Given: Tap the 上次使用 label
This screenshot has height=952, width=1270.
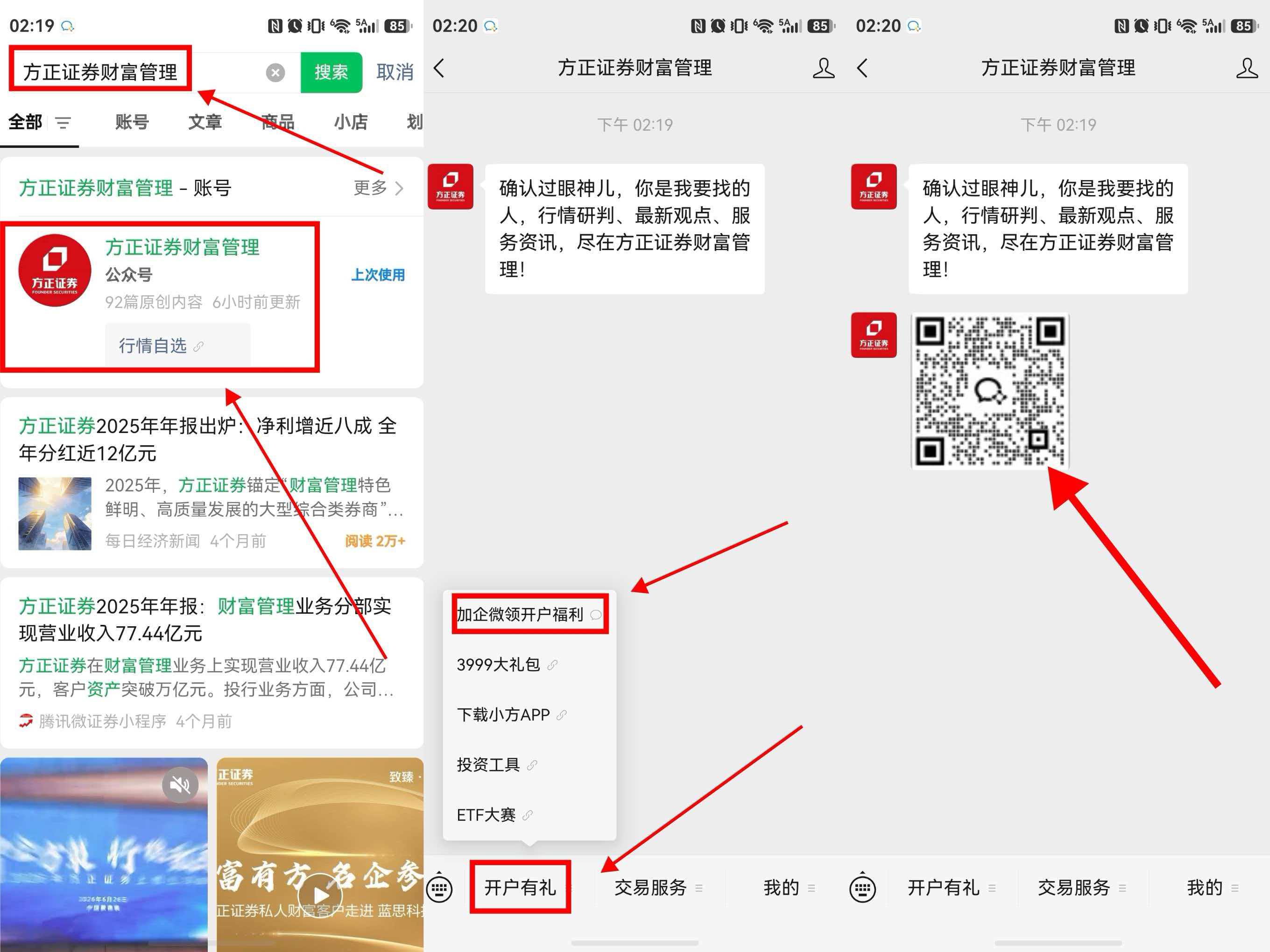Looking at the screenshot, I should pos(378,275).
